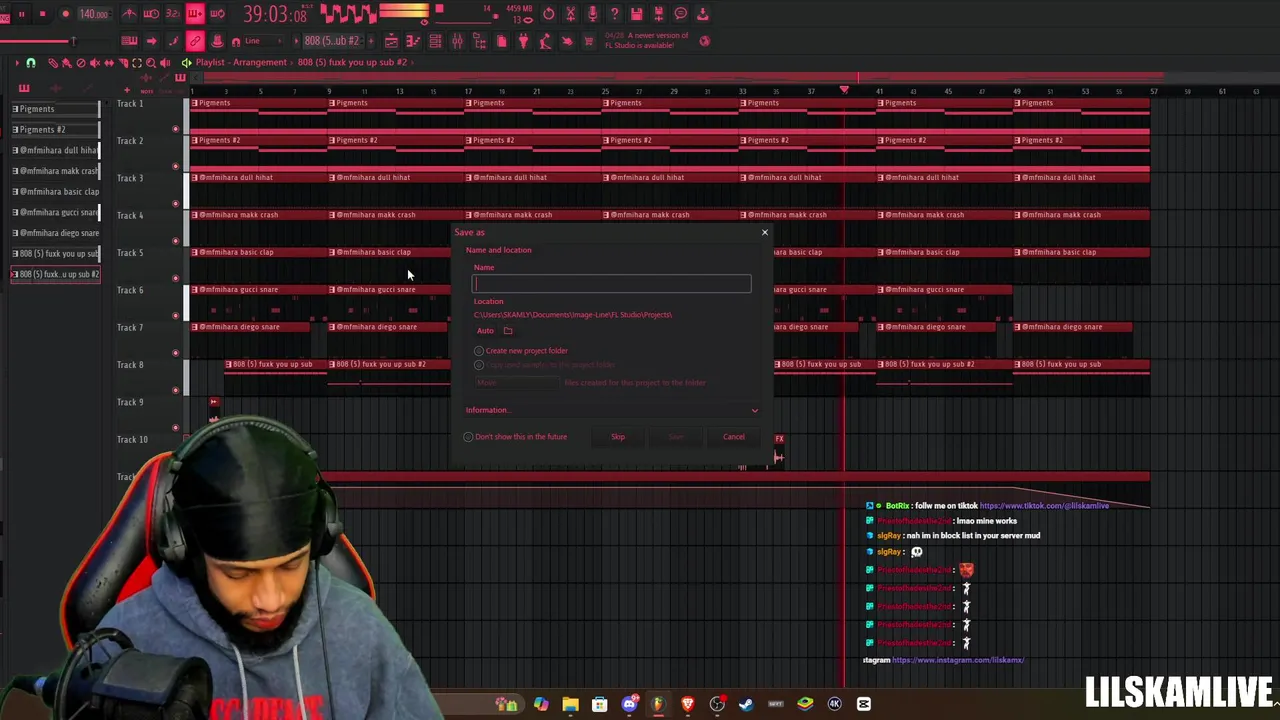Select @mfmihara dull hihat in picker list
1280x720 pixels.
[56, 150]
